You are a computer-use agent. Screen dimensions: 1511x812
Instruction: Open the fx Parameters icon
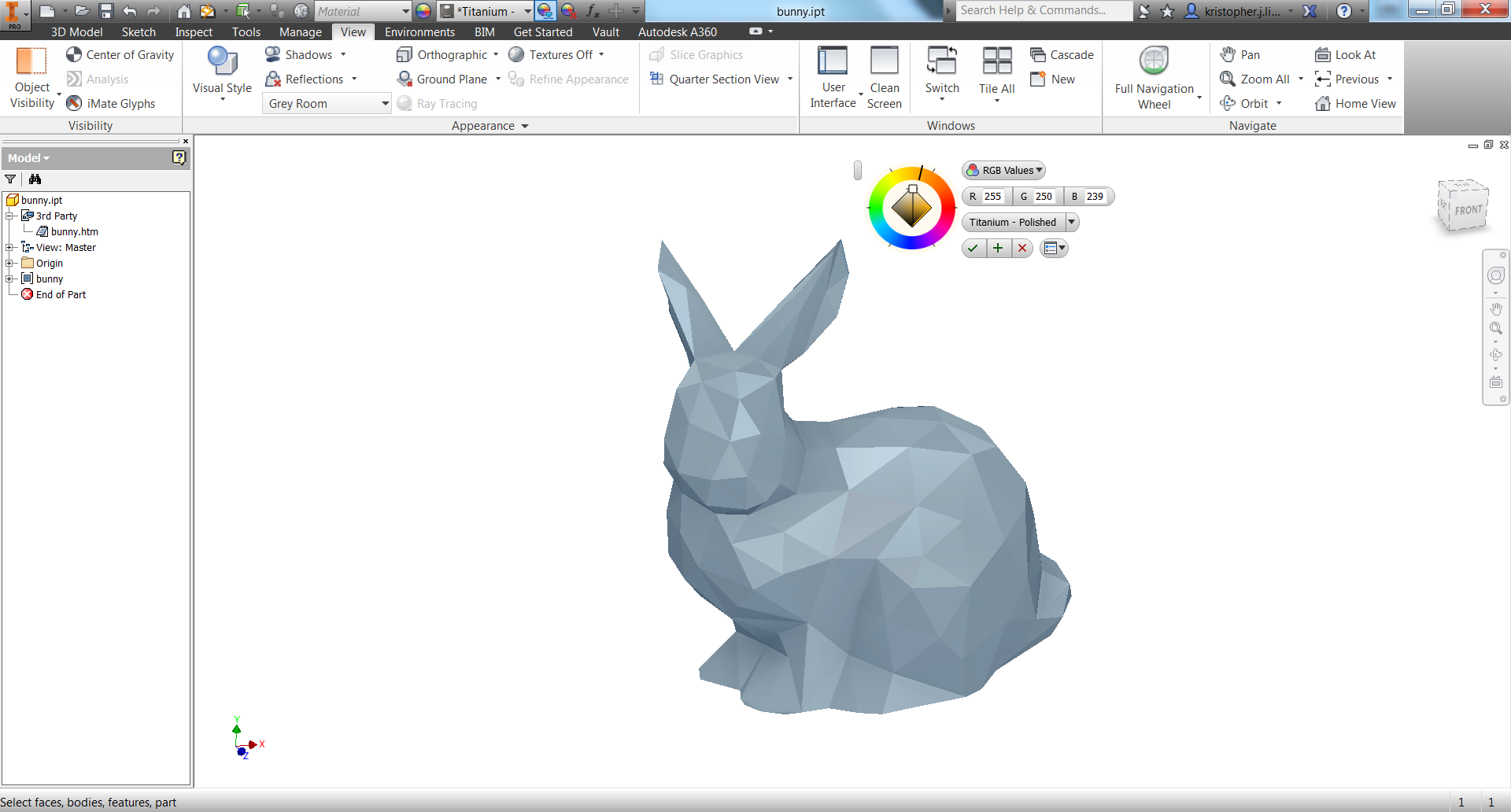[593, 11]
